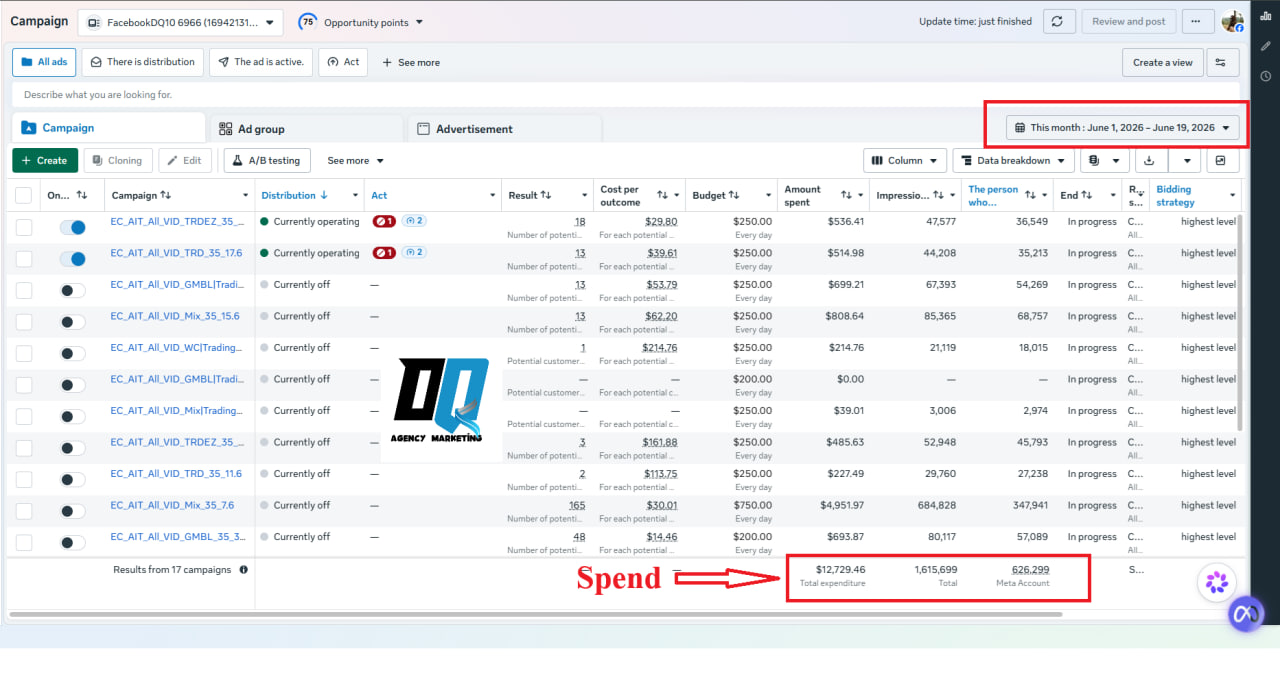The width and height of the screenshot is (1280, 673).
Task: Switch to the Advertisement tab
Action: point(504,129)
